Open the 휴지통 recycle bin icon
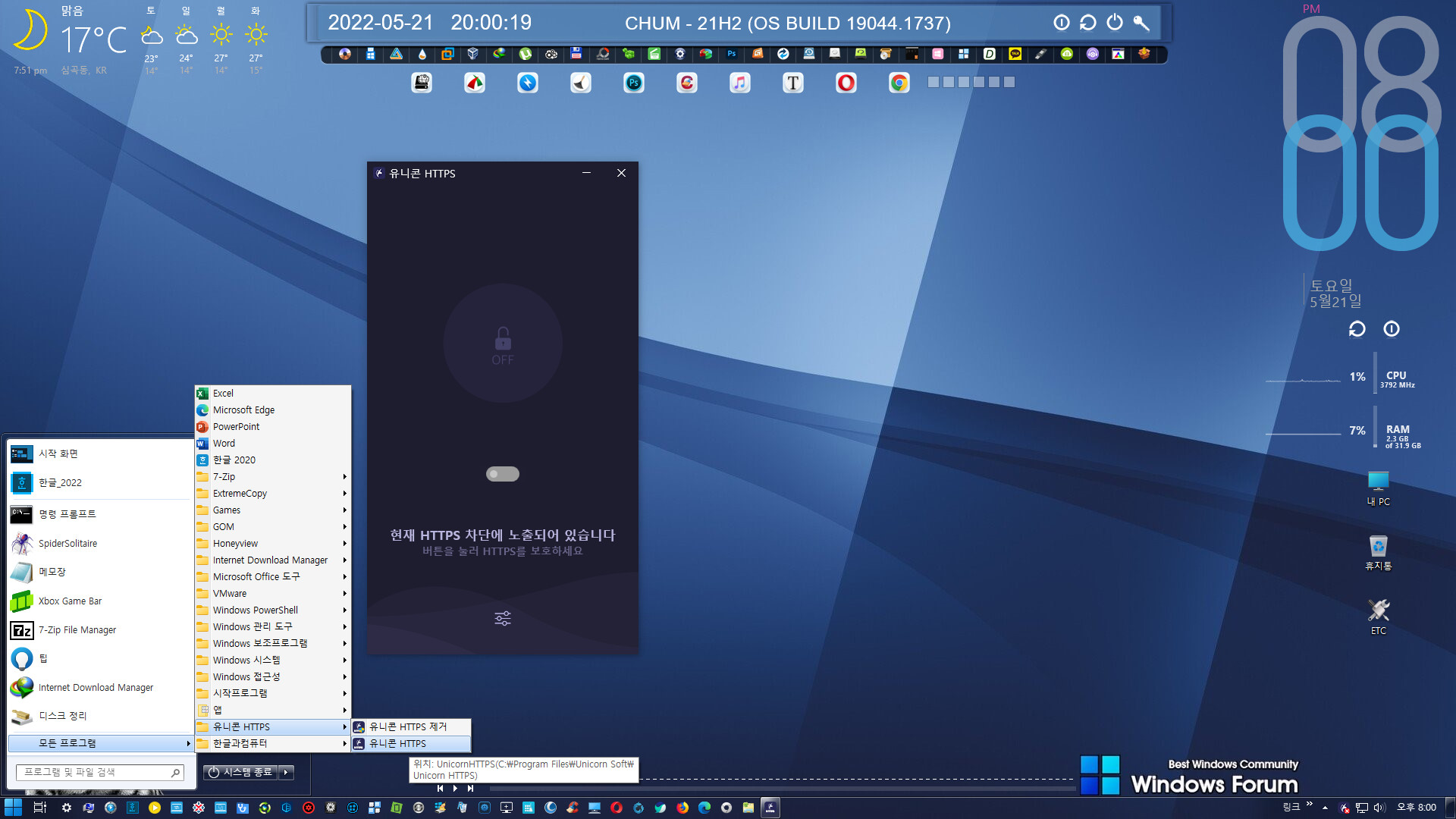The width and height of the screenshot is (1456, 819). pos(1378,552)
